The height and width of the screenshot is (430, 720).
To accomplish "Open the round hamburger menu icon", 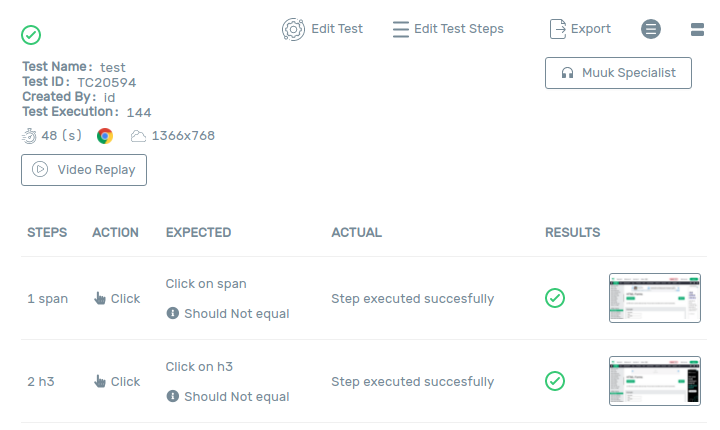I will [x=651, y=29].
